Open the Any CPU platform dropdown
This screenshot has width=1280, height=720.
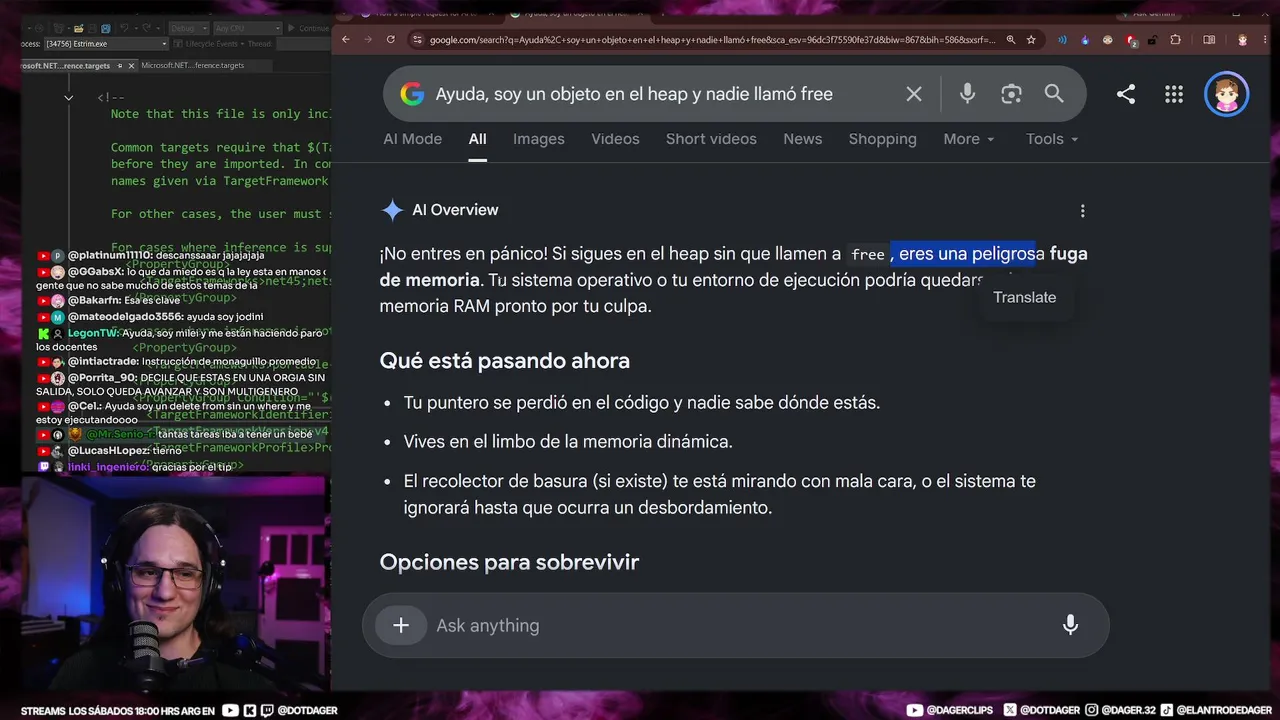point(248,28)
